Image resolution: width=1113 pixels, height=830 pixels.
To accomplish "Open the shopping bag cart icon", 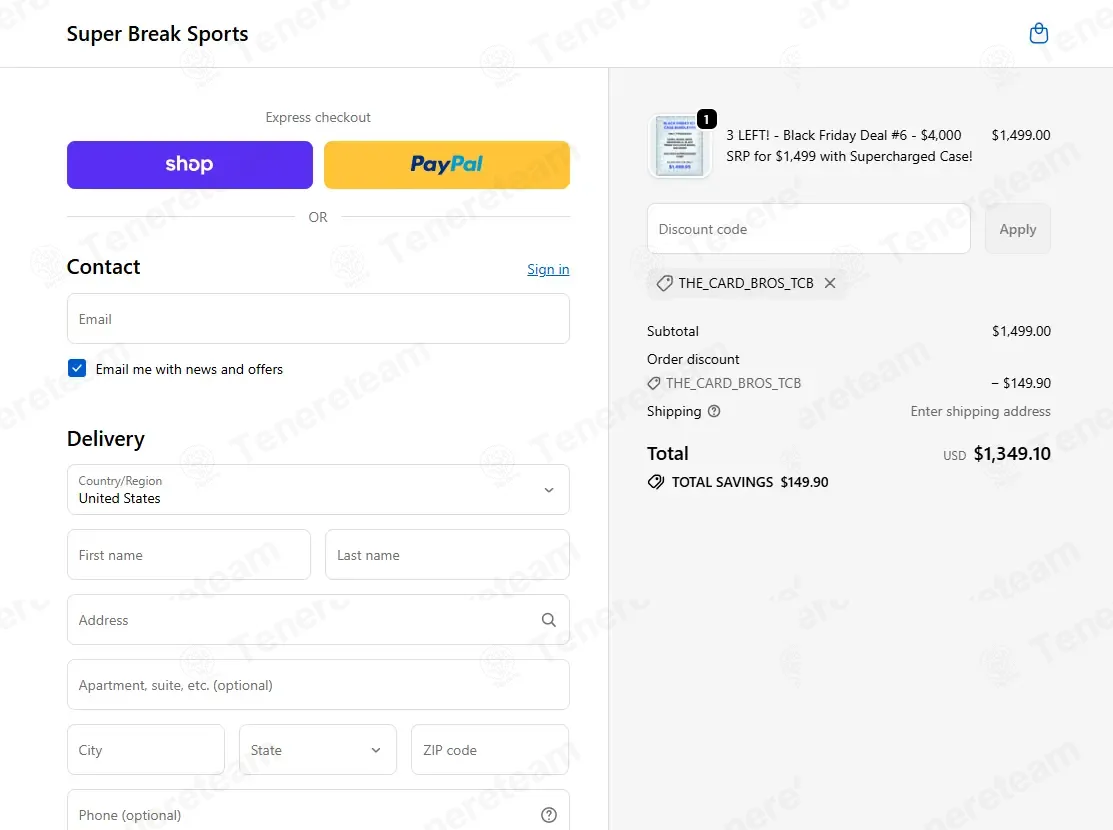I will (1038, 33).
